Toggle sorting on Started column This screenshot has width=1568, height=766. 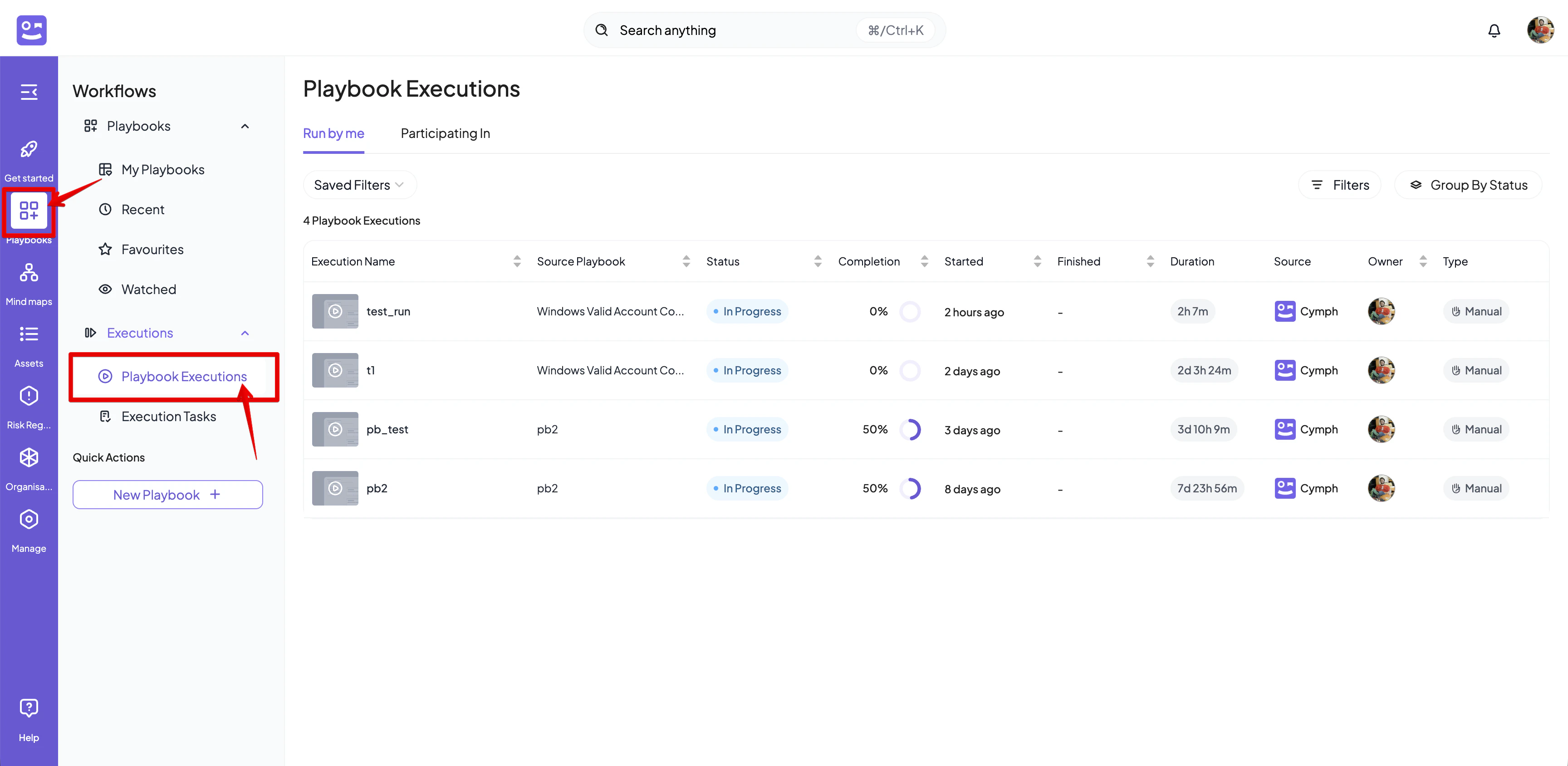[x=1037, y=261]
